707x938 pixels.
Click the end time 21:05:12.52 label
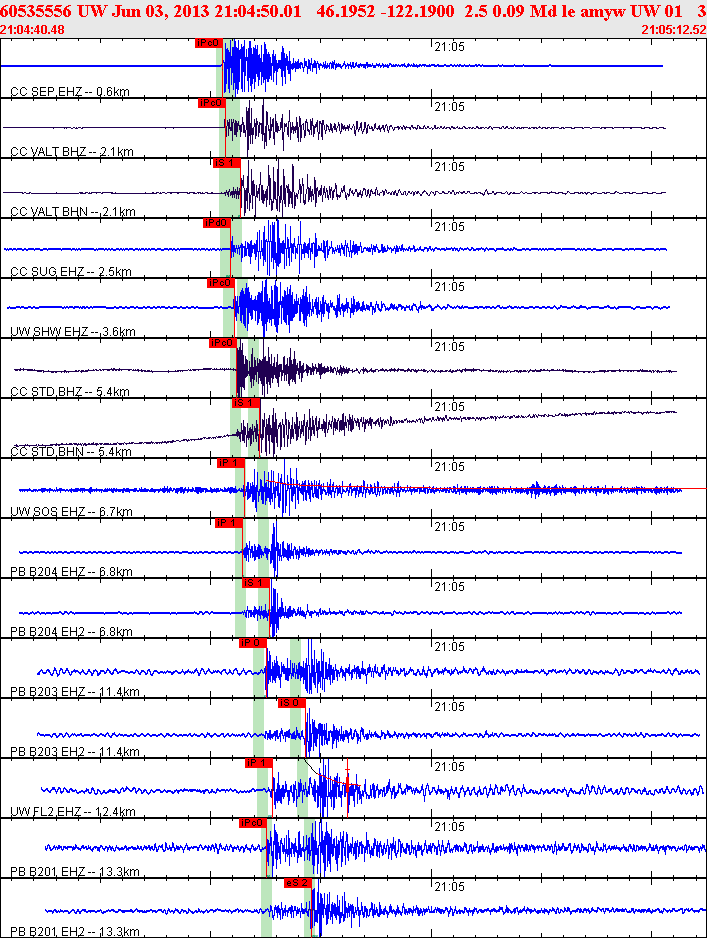click(x=673, y=30)
